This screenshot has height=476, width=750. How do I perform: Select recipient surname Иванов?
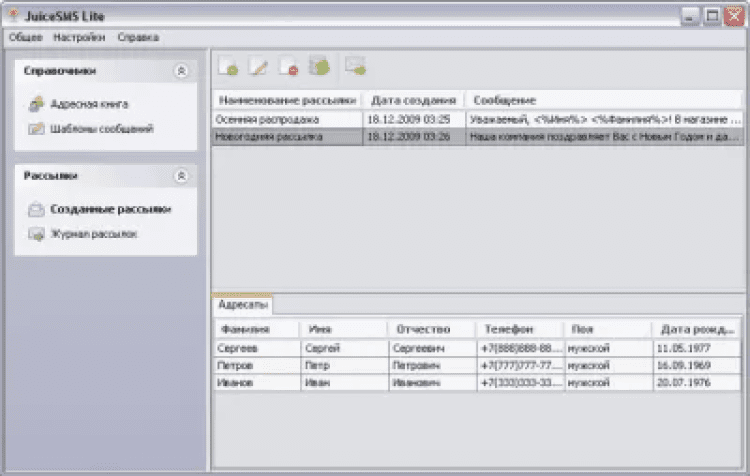257,383
